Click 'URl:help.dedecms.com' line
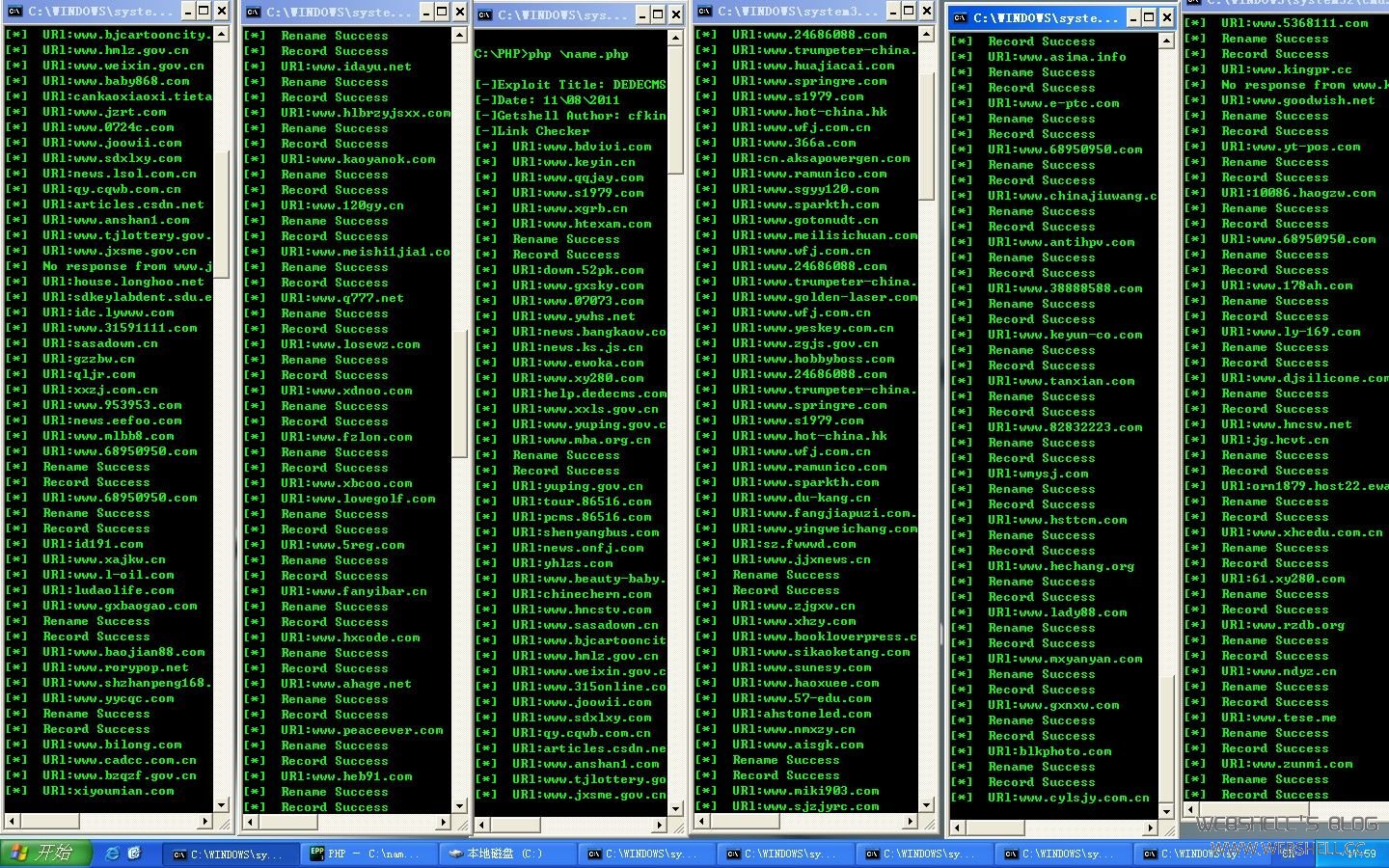This screenshot has width=1389, height=868. 589,393
